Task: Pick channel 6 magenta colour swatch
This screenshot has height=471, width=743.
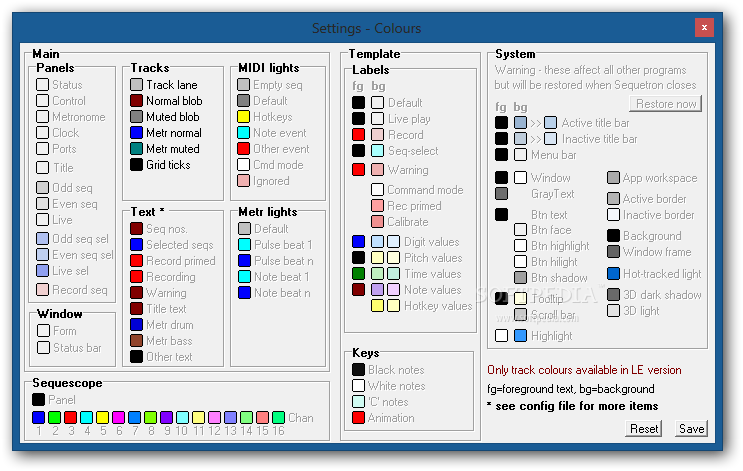Action: click(x=118, y=417)
